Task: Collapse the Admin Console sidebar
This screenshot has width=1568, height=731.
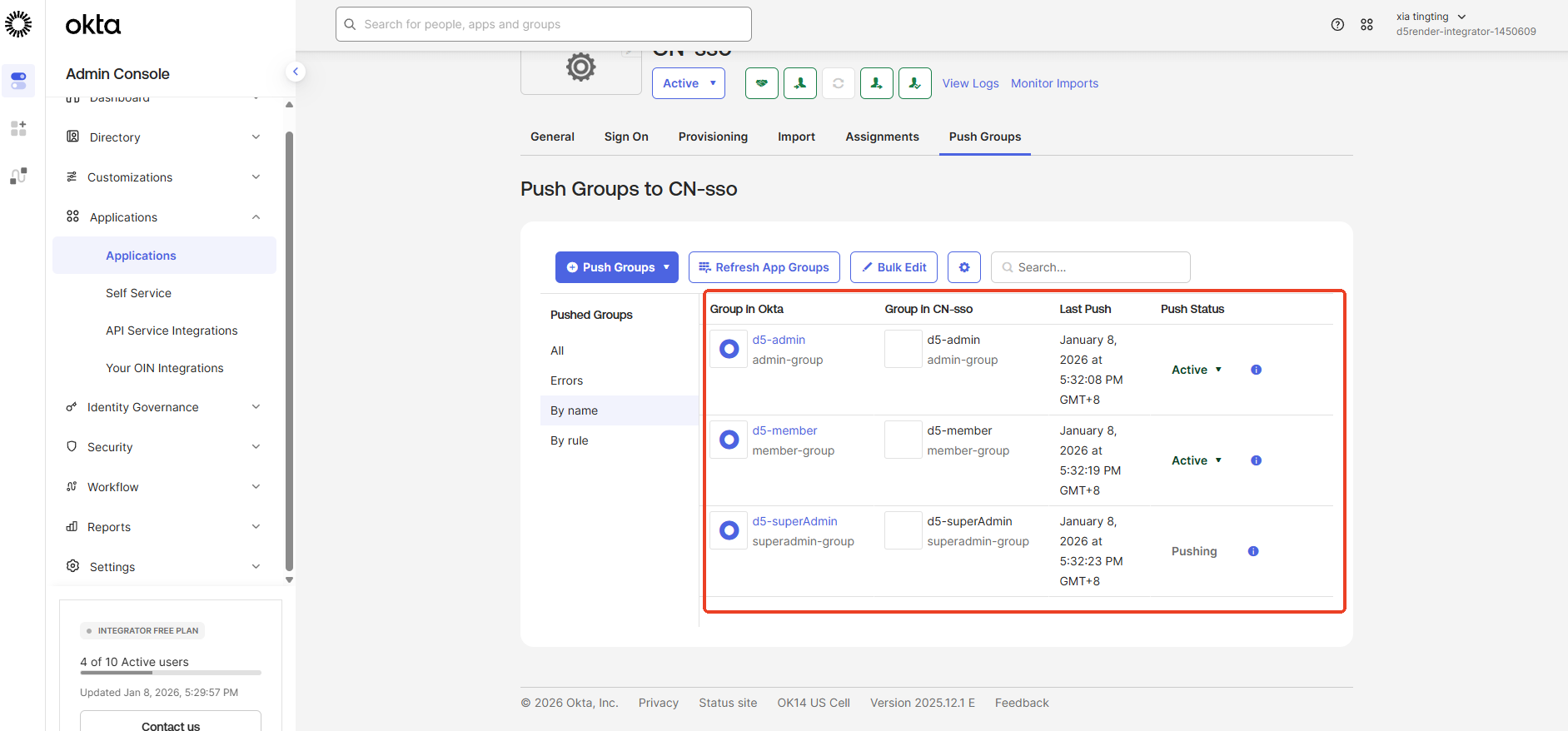Action: (x=295, y=72)
